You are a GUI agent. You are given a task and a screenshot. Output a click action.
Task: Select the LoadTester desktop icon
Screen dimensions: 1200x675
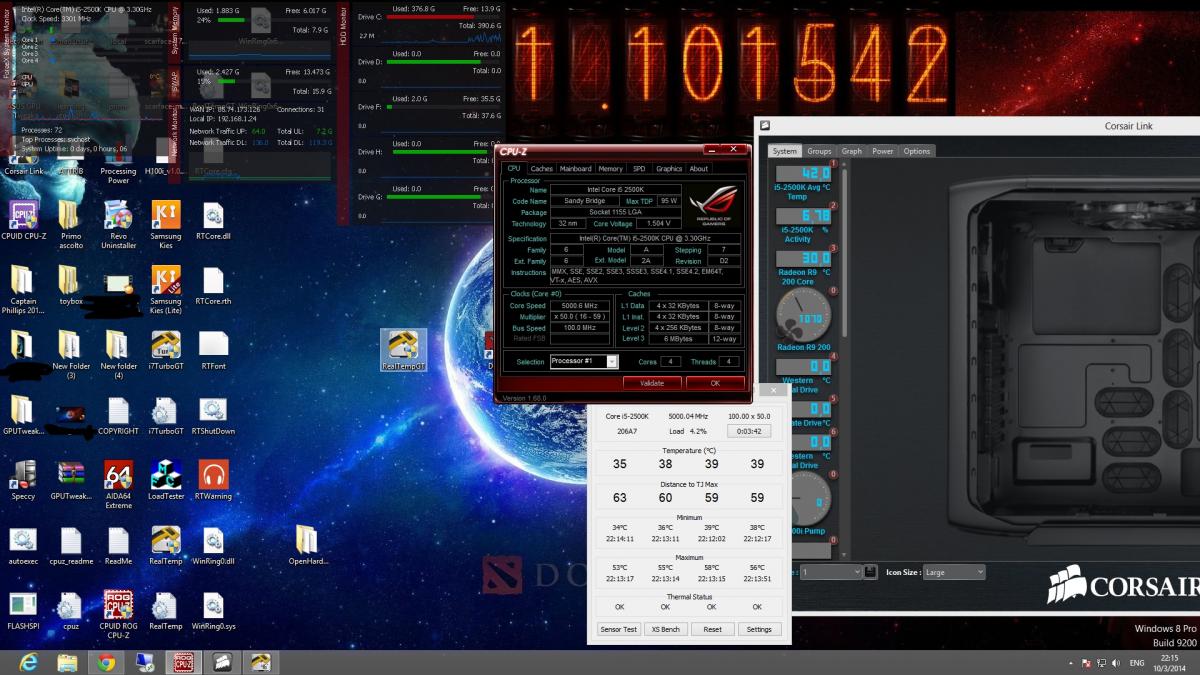pyautogui.click(x=166, y=482)
